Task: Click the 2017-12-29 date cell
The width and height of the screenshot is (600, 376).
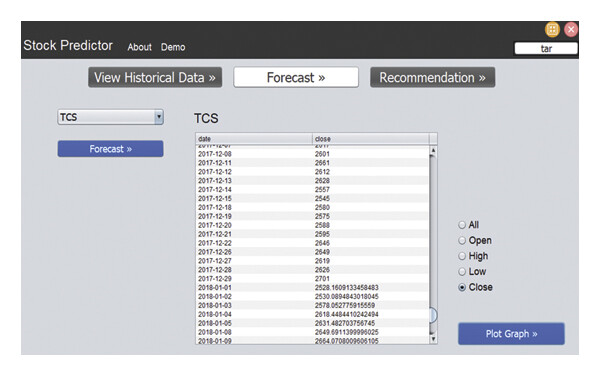Action: click(x=254, y=278)
